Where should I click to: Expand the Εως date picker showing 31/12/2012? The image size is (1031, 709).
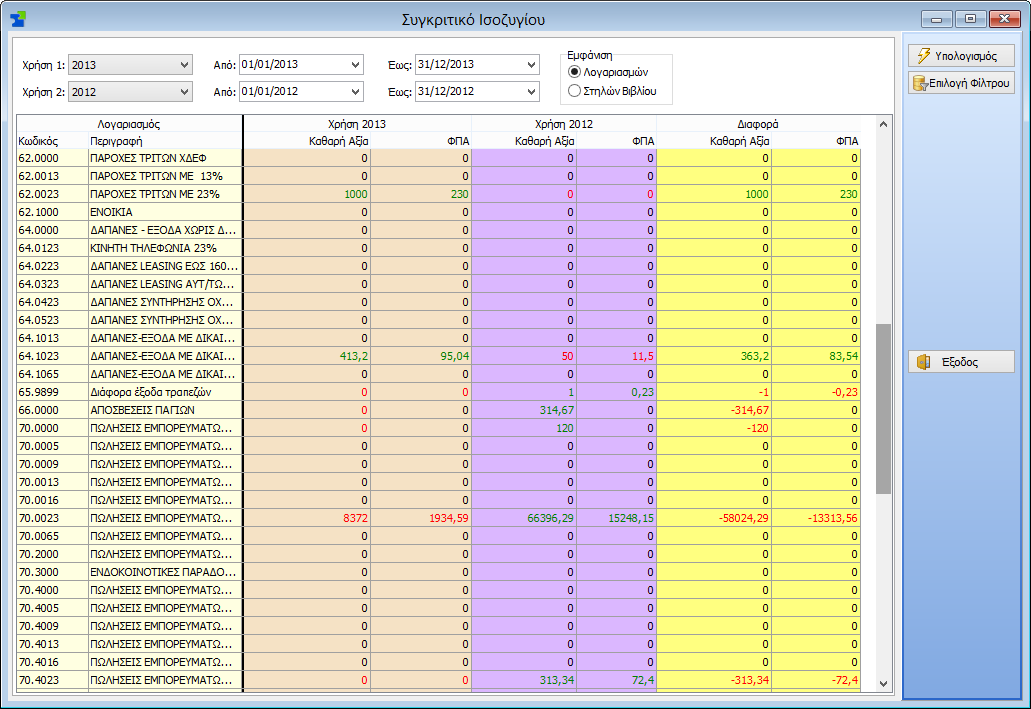[x=531, y=91]
